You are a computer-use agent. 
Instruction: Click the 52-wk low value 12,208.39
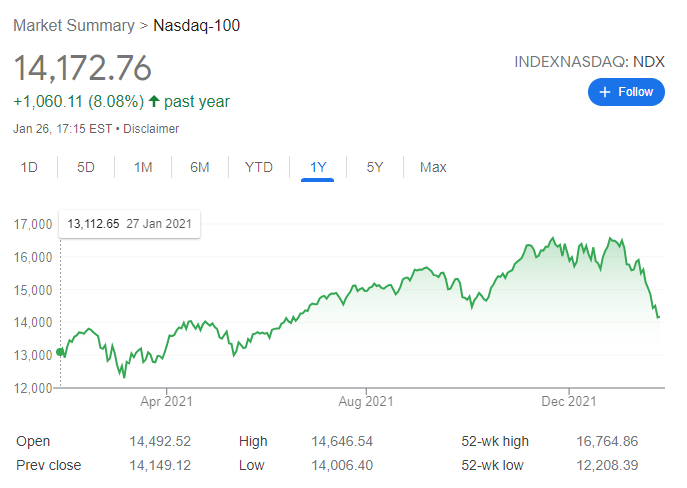pyautogui.click(x=607, y=465)
